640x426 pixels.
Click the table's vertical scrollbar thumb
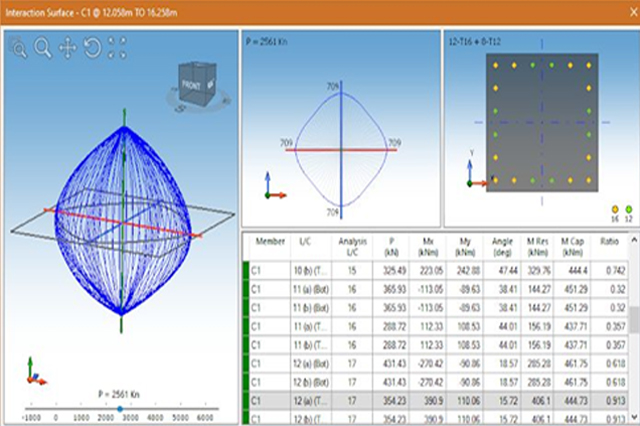(633, 320)
